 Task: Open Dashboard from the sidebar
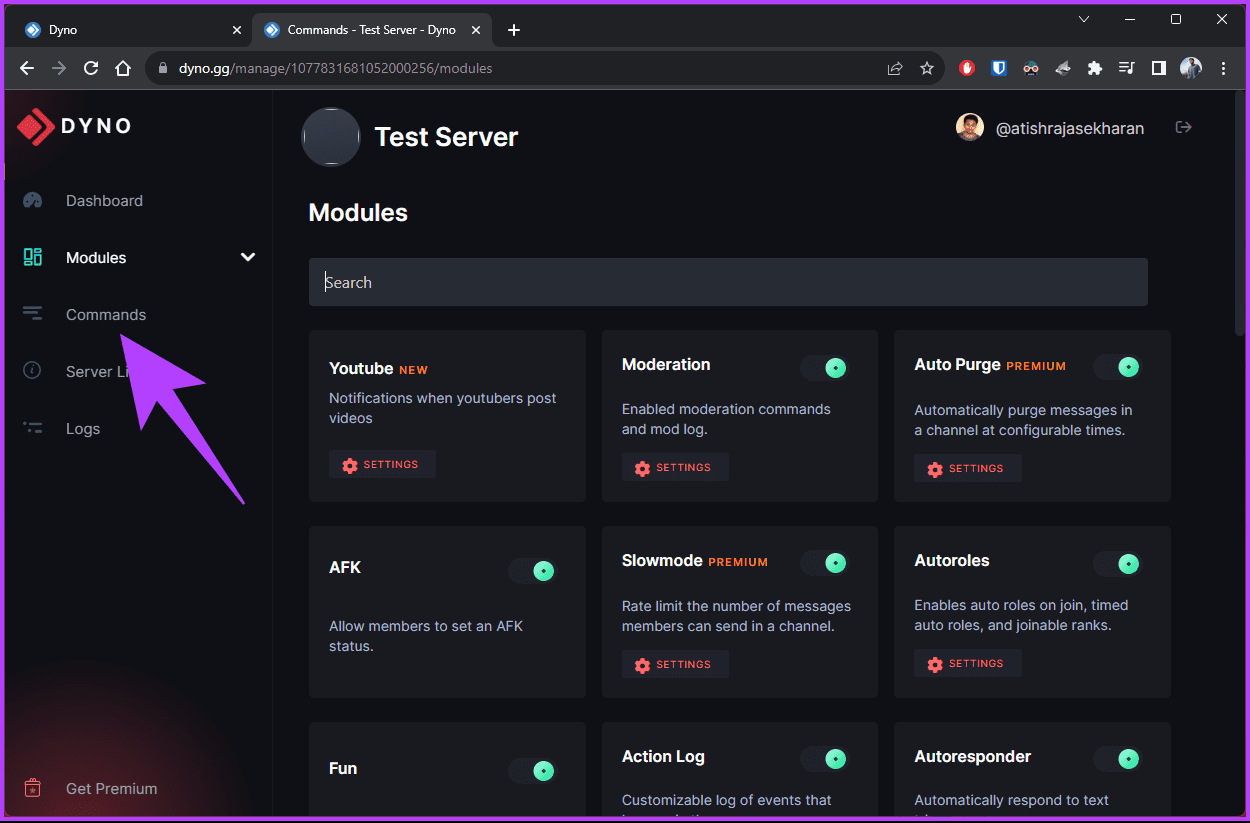[104, 200]
